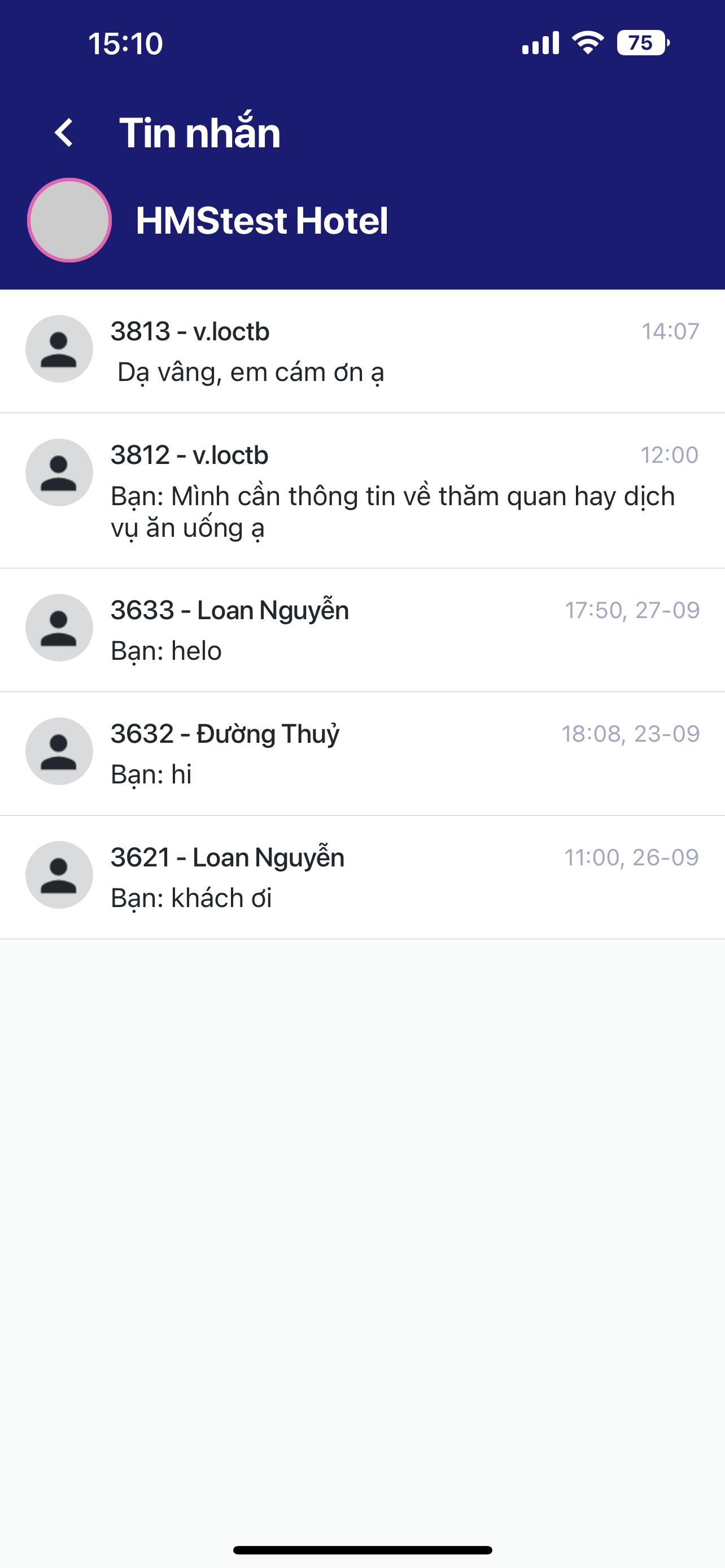Tap the avatar icon for 3813 - v.loctb
The height and width of the screenshot is (1568, 725).
(x=59, y=349)
